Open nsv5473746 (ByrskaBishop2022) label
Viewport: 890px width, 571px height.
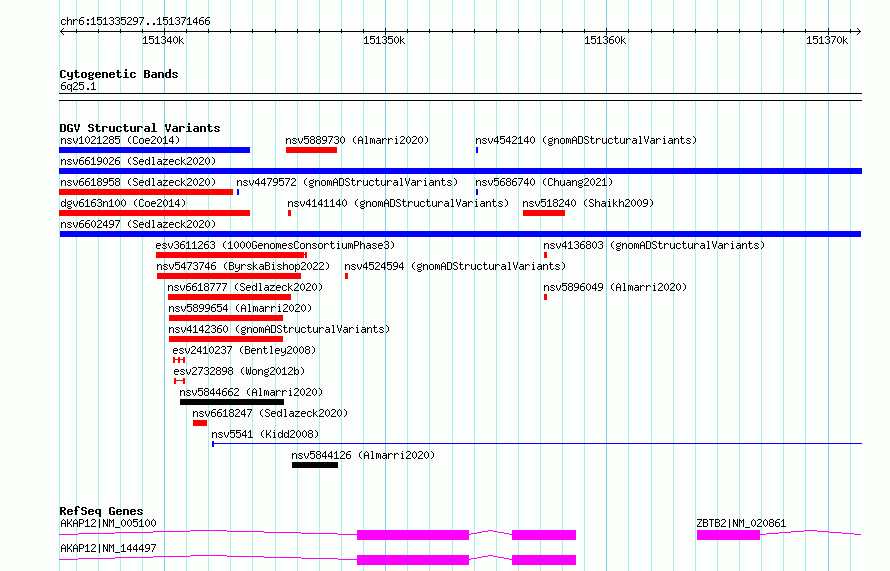click(243, 266)
